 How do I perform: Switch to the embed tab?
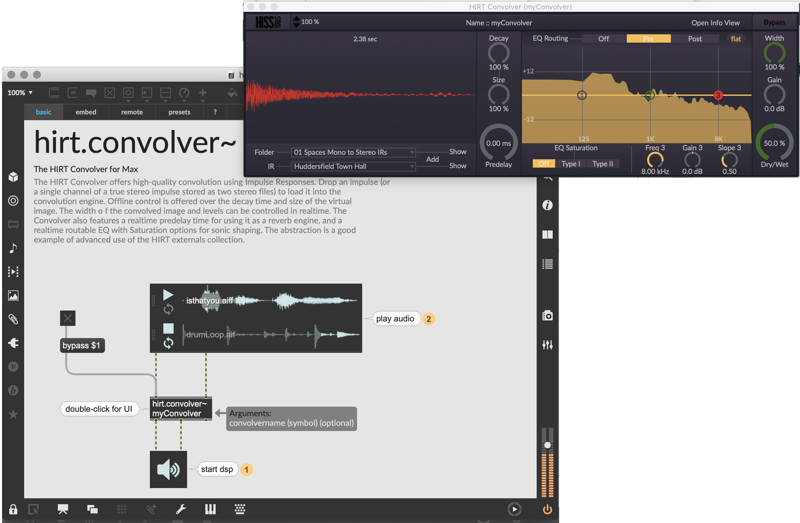pyautogui.click(x=86, y=113)
